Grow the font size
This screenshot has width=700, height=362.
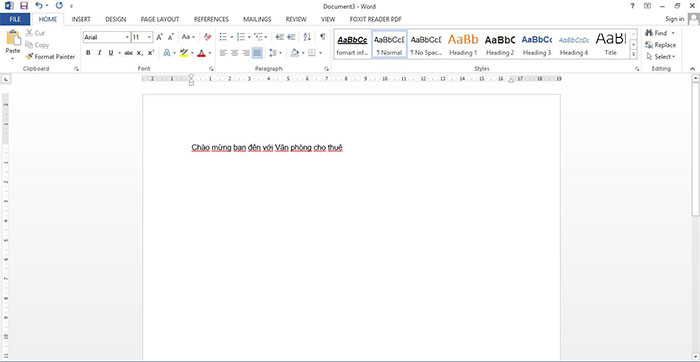(x=159, y=37)
